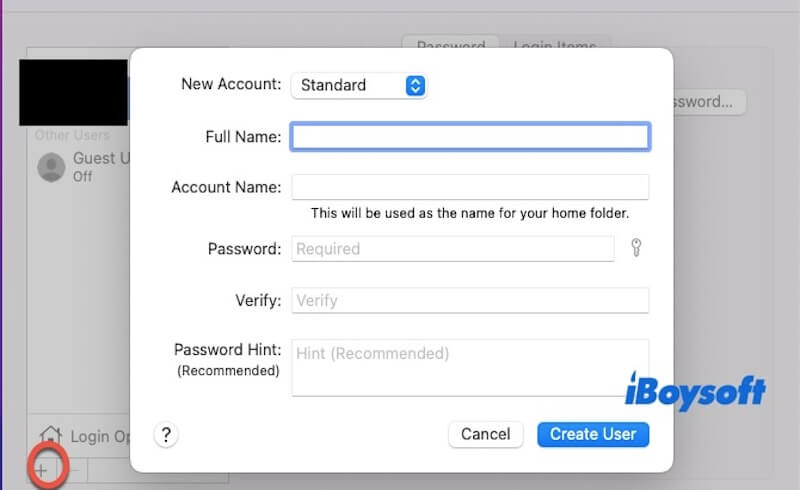Click the Guest User avatar icon
The height and width of the screenshot is (490, 800).
(x=51, y=167)
